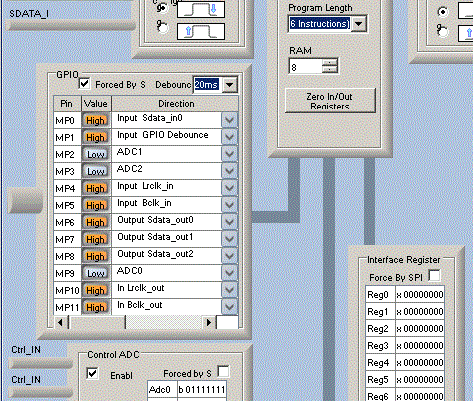
Task: Open MP10 In Lrclk_out direction dropdown
Action: coord(229,290)
